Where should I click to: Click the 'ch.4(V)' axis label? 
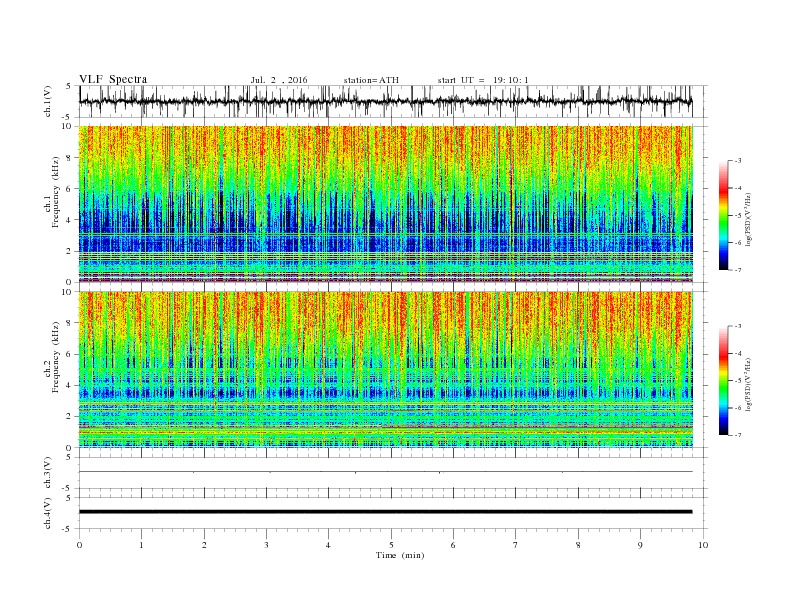coord(48,513)
